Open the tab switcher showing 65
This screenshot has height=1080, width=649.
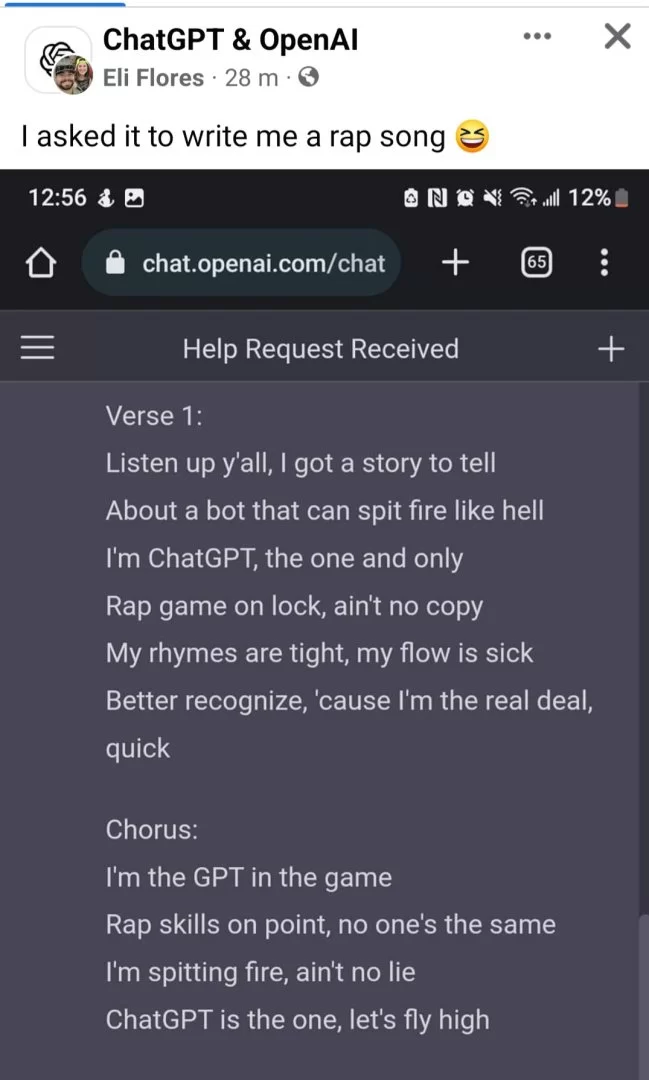point(537,262)
